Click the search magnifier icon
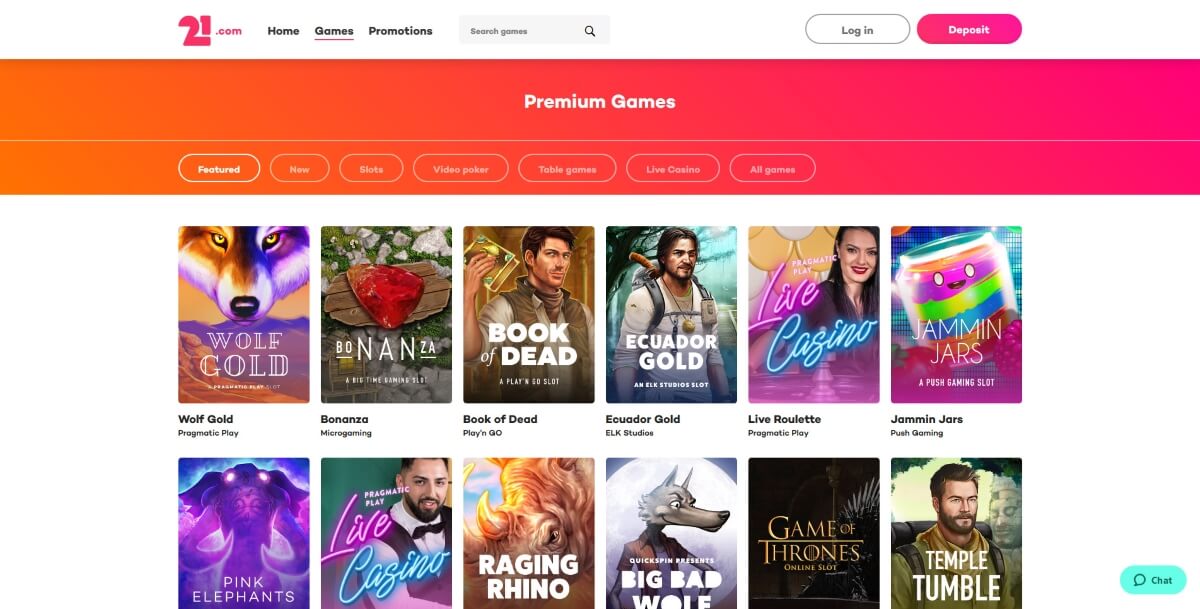1200x609 pixels. tap(590, 31)
